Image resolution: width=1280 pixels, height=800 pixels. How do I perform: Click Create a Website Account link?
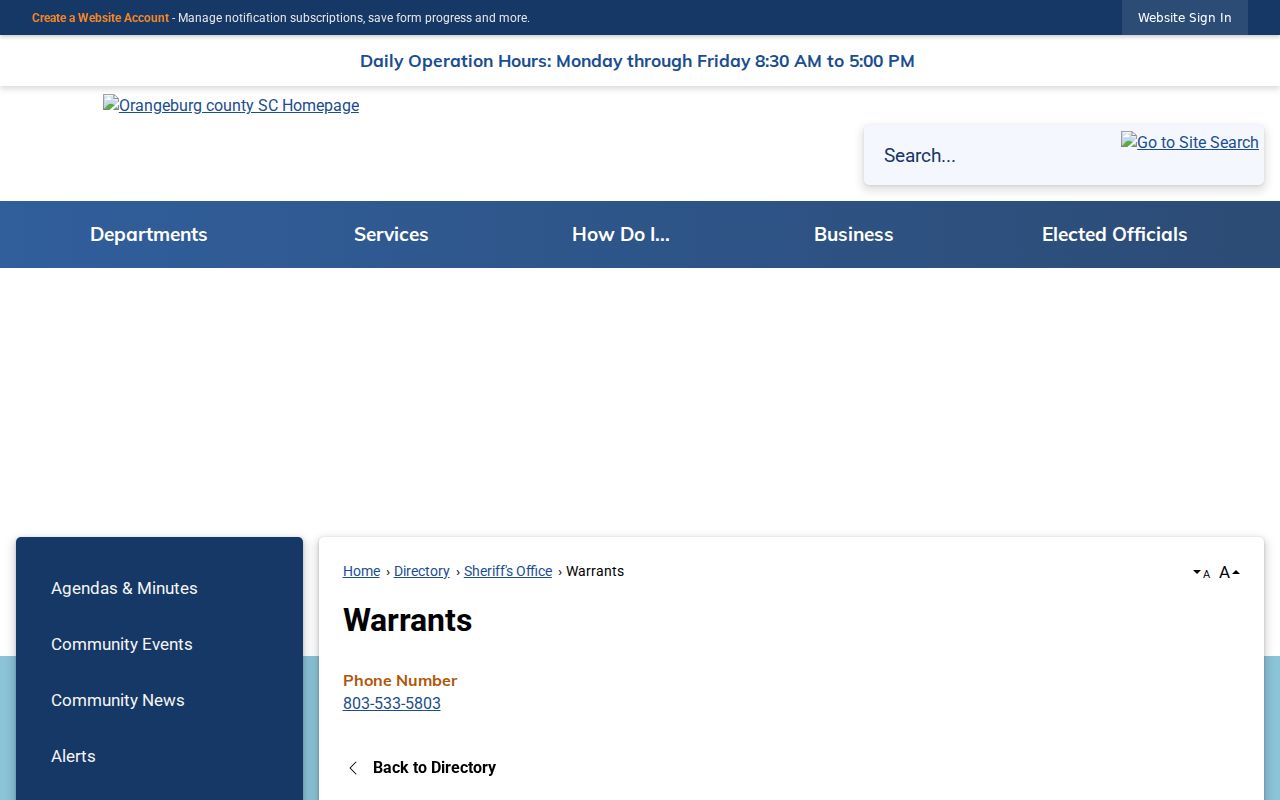pyautogui.click(x=100, y=18)
